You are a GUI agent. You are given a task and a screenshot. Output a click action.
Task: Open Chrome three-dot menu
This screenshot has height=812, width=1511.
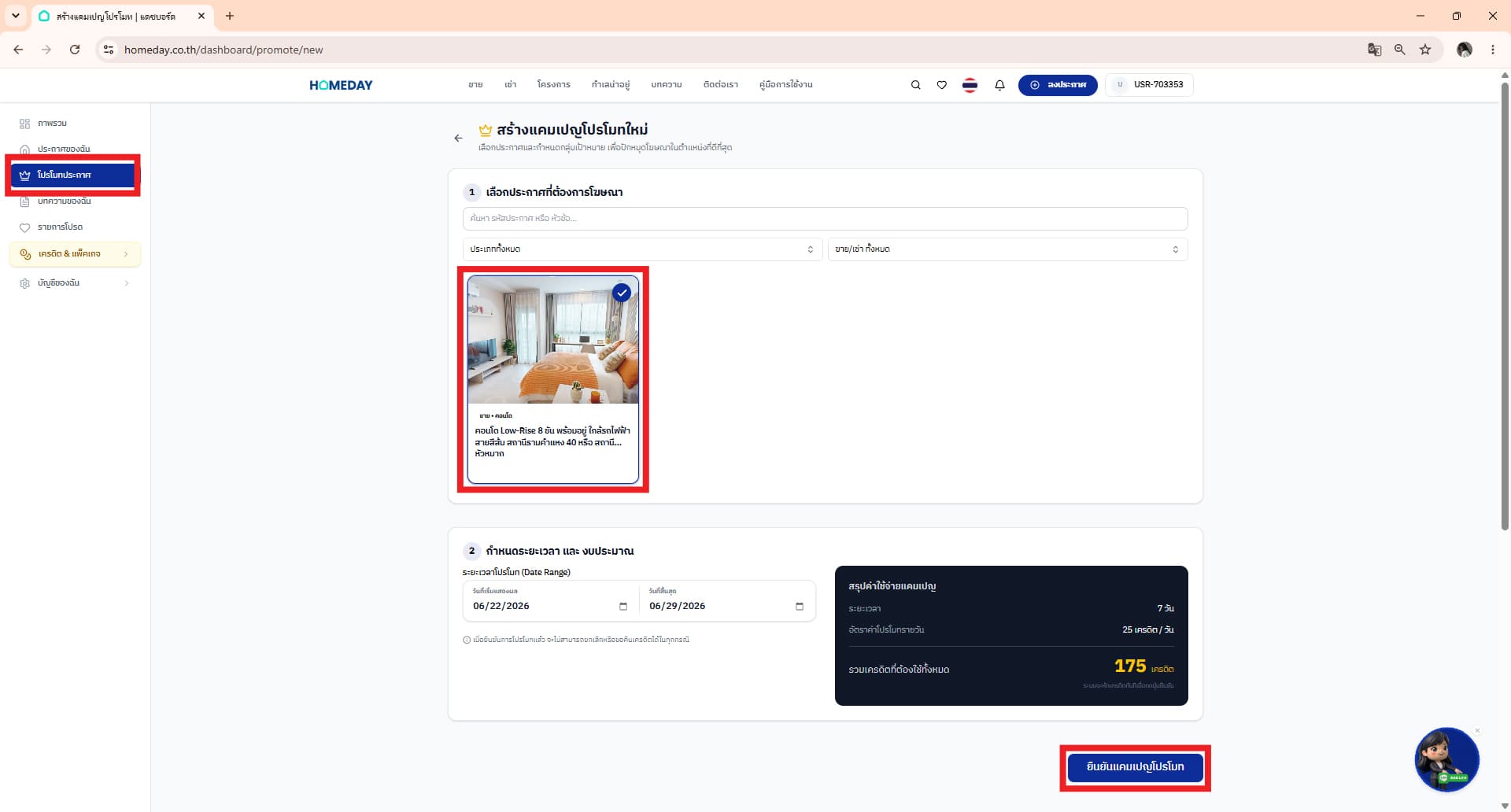(x=1492, y=50)
